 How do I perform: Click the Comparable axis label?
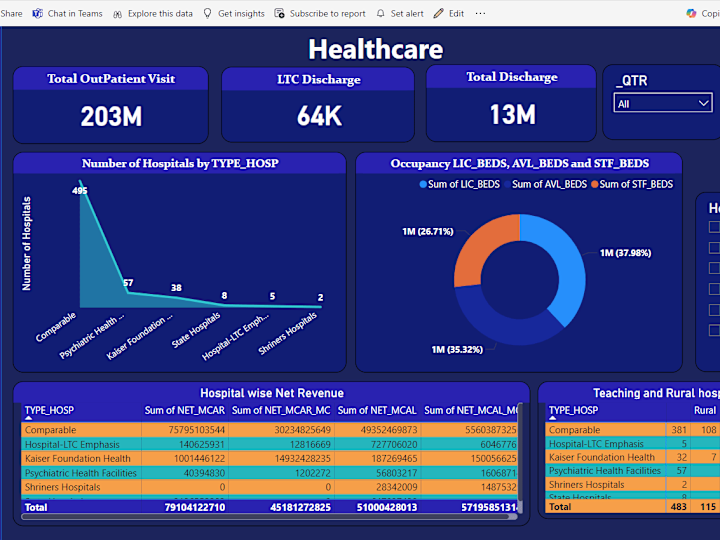56,327
